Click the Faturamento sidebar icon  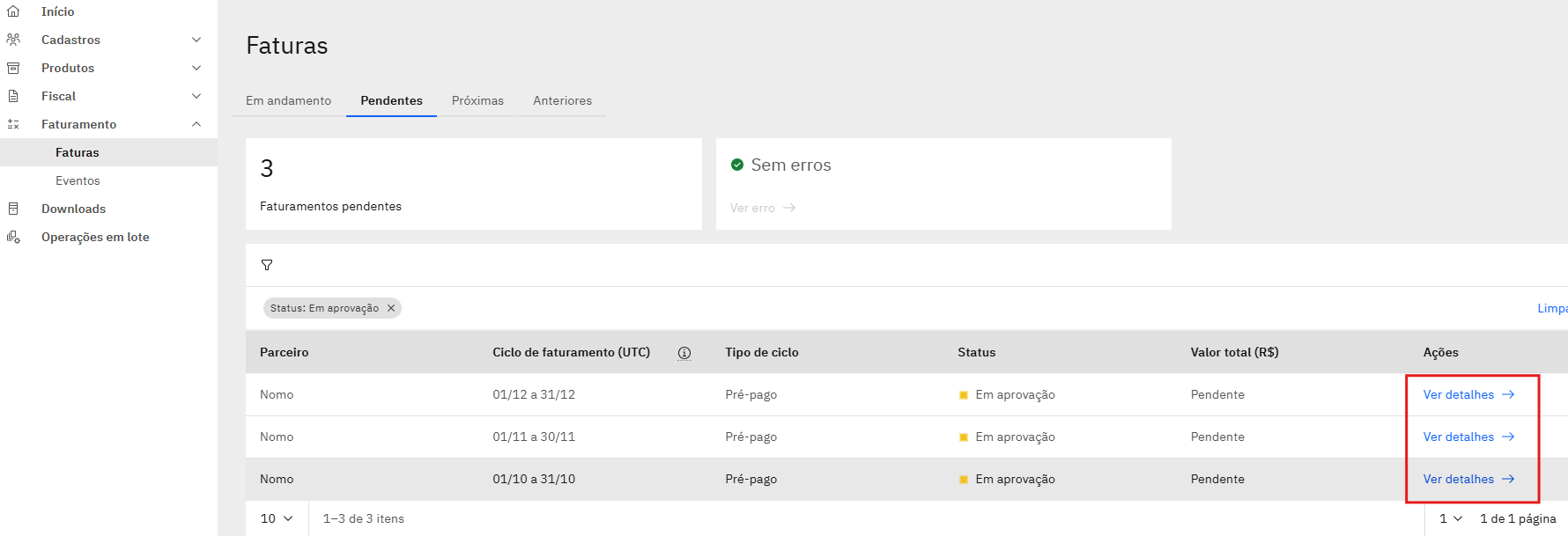tap(13, 124)
